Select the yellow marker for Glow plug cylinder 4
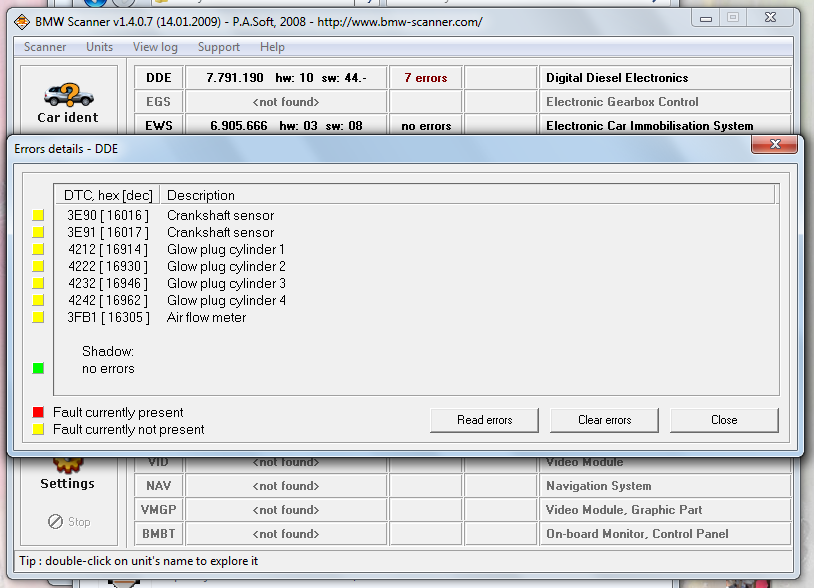The height and width of the screenshot is (588, 814). coord(38,300)
